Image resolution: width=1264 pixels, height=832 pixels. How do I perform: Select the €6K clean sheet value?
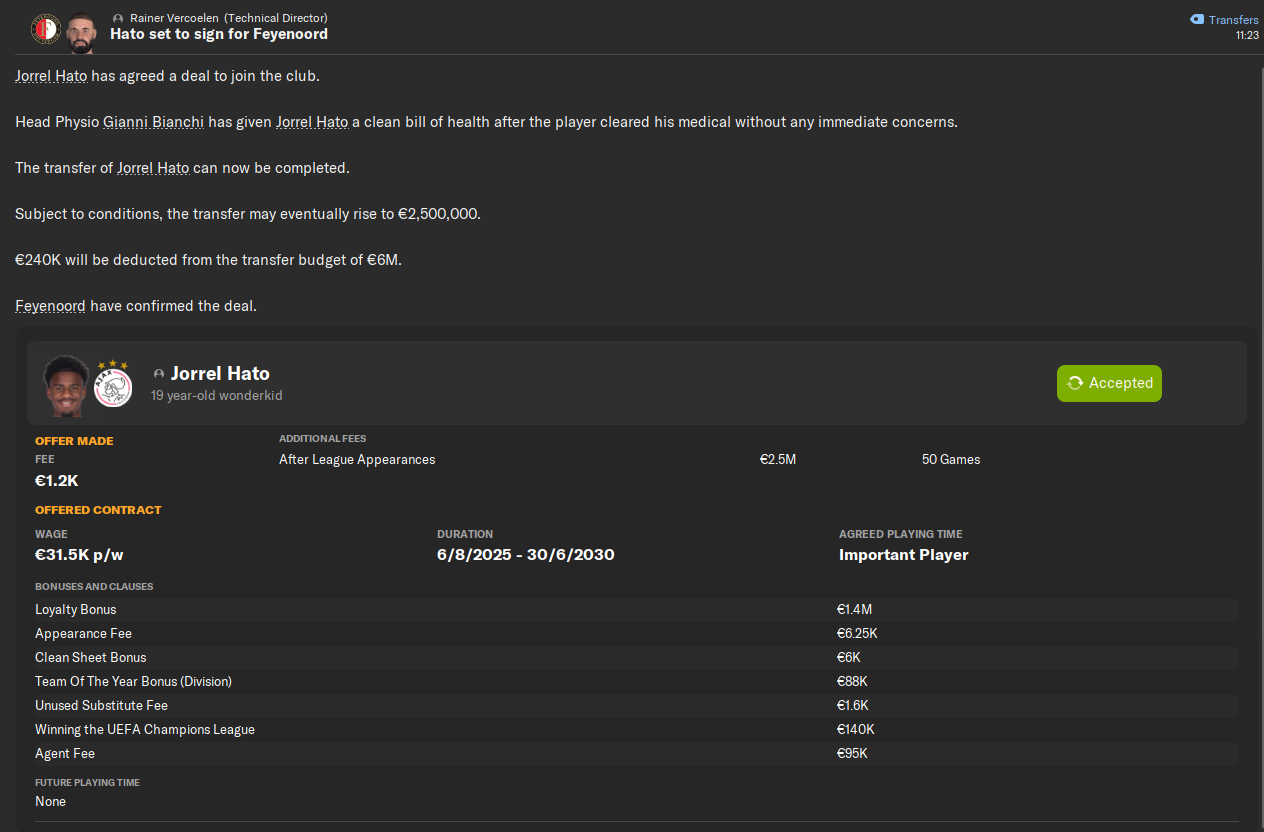click(849, 658)
